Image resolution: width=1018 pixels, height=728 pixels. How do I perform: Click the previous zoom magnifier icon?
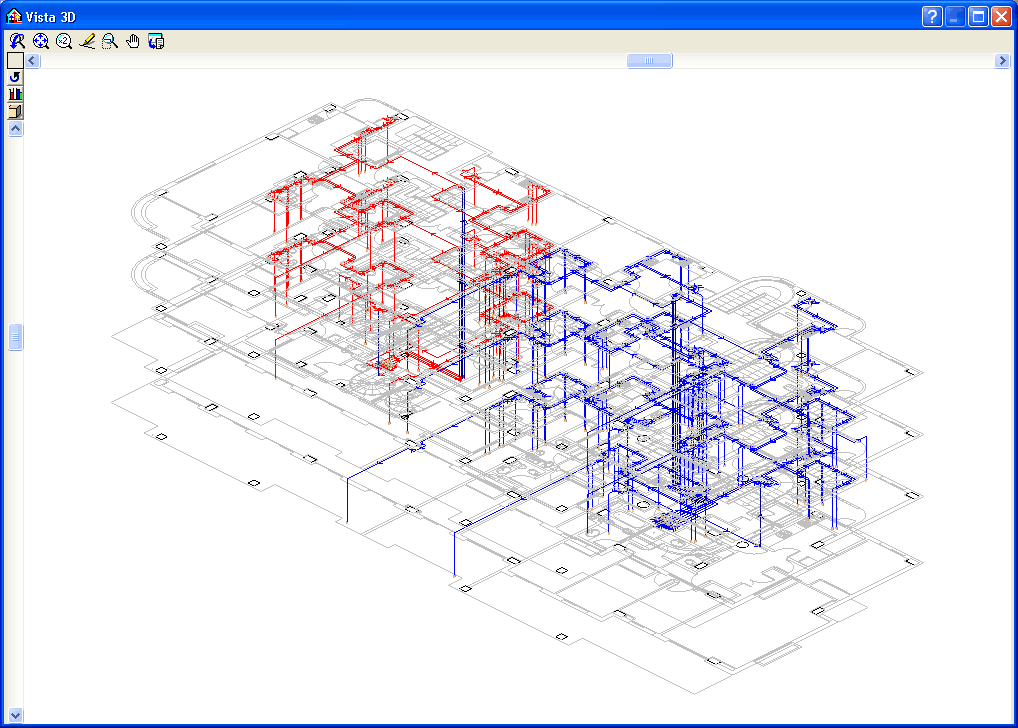pos(17,41)
